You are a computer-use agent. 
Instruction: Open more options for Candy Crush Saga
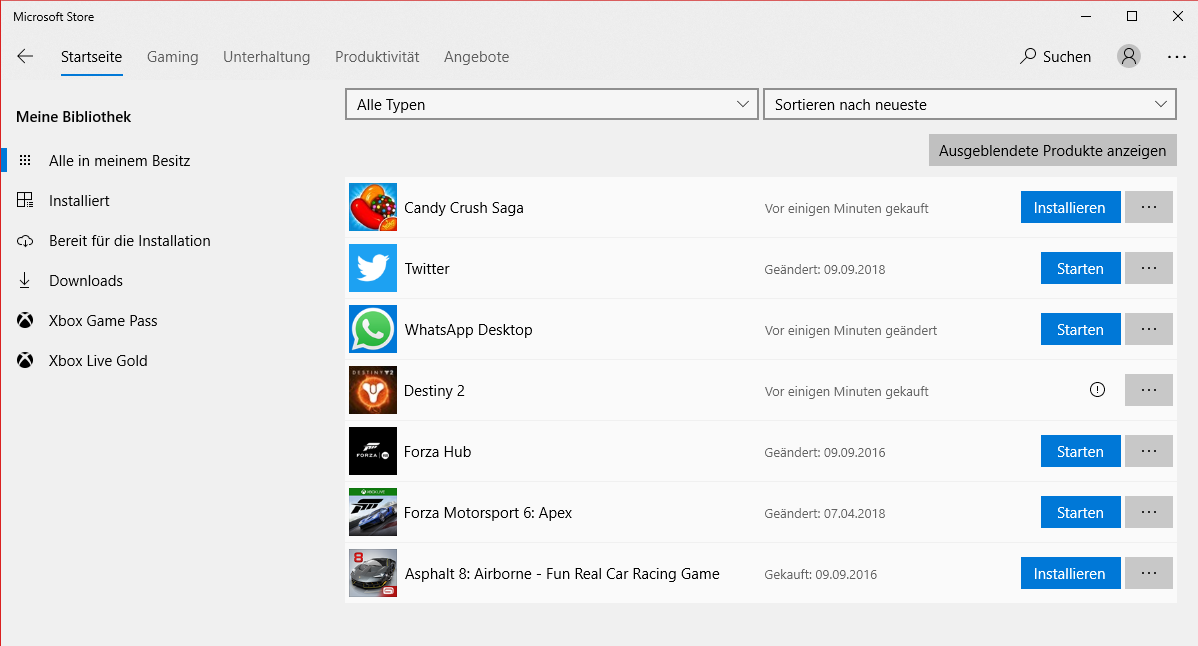pos(1149,207)
